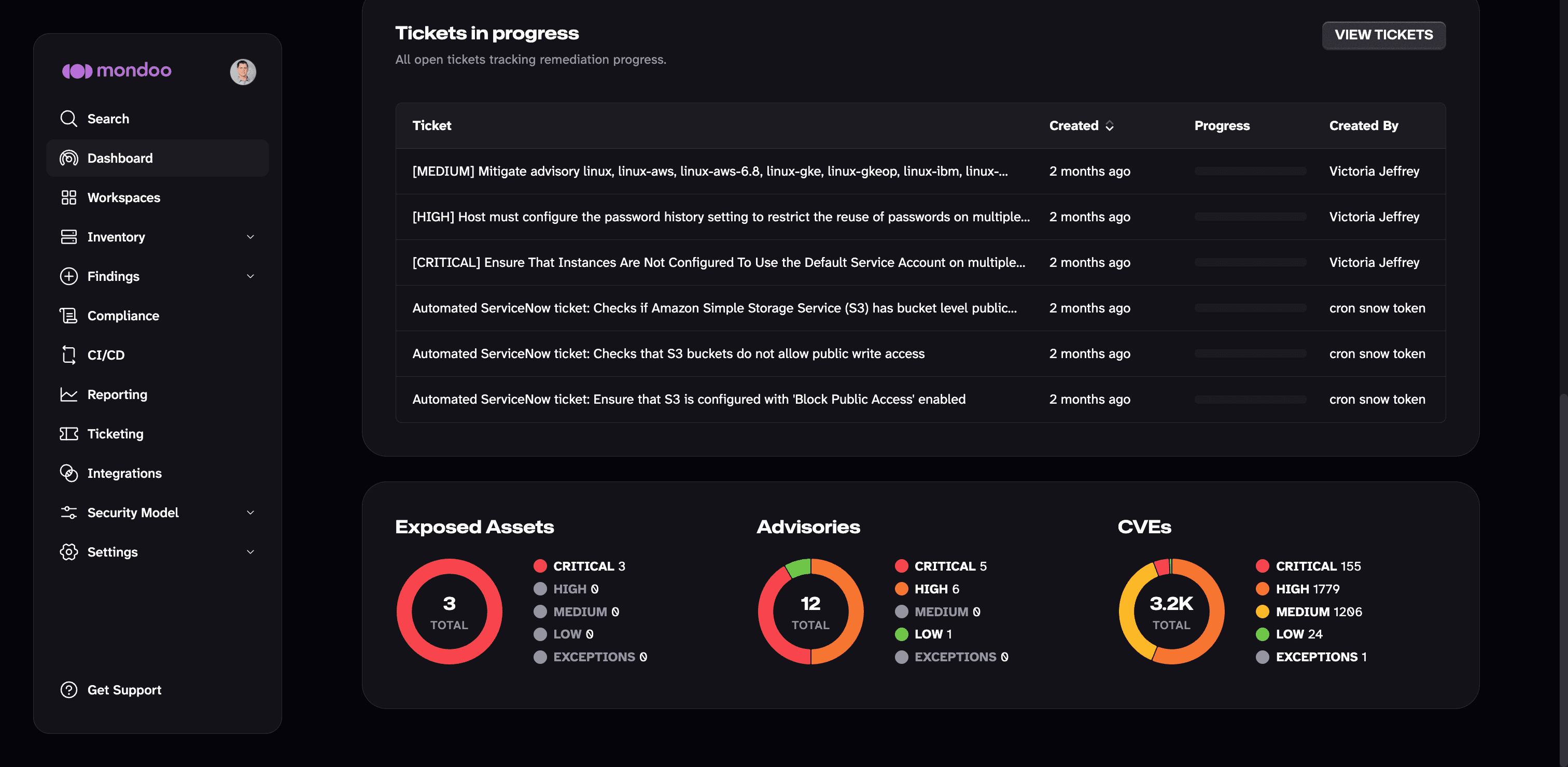1568x767 pixels.
Task: Expand the Settings submenu chevron
Action: coord(250,552)
